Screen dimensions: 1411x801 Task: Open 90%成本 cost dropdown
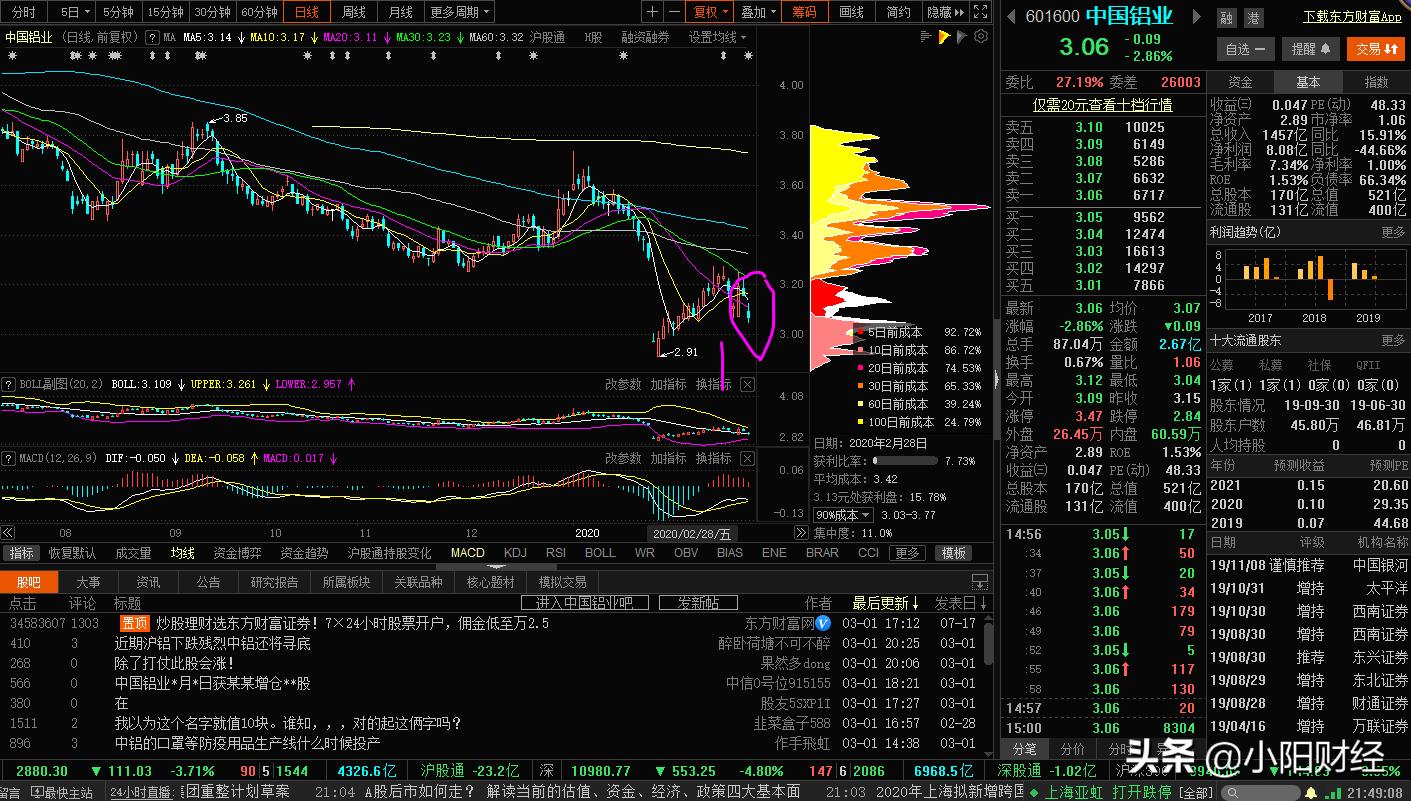point(843,515)
